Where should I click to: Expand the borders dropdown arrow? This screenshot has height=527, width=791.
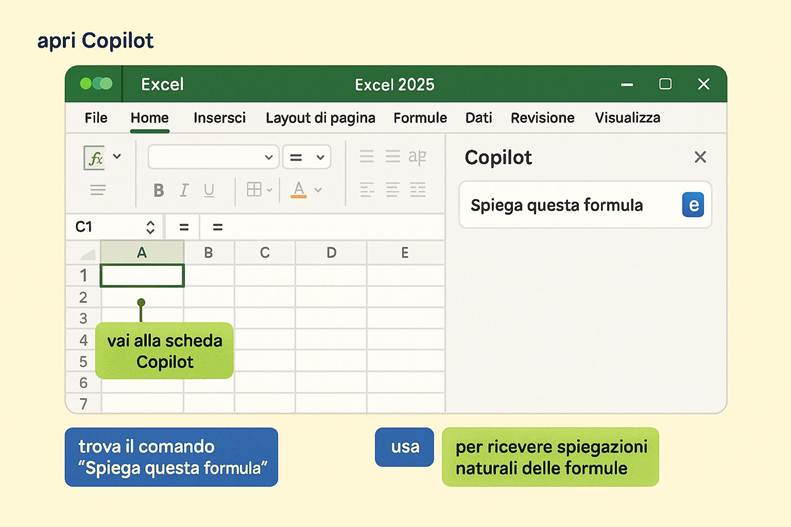point(269,190)
